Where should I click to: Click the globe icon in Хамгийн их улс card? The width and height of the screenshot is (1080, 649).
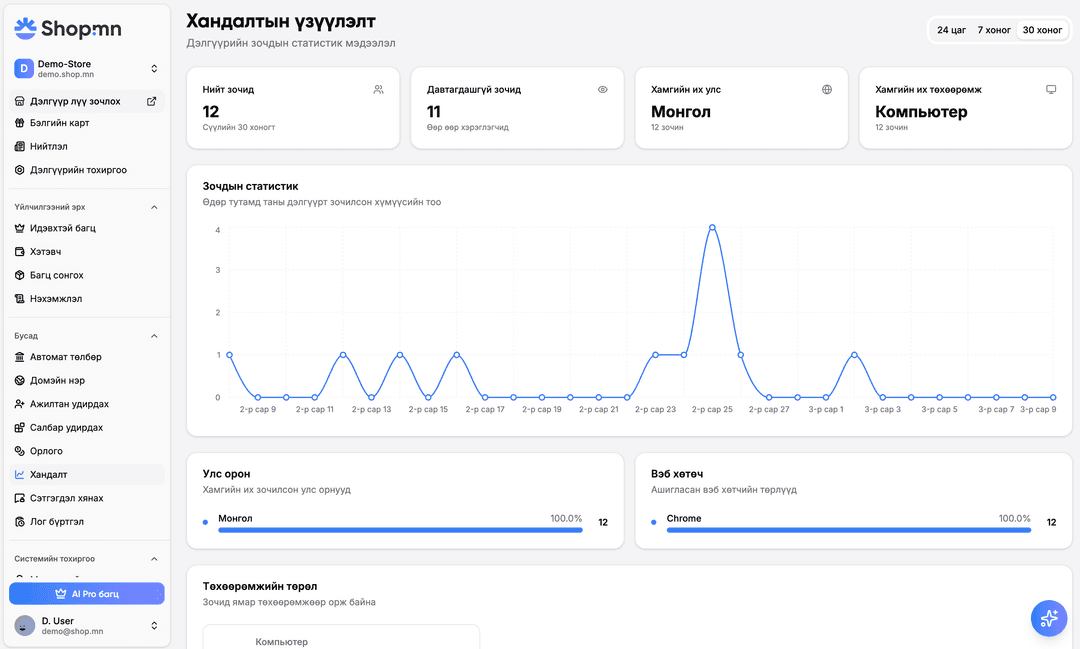click(x=827, y=90)
